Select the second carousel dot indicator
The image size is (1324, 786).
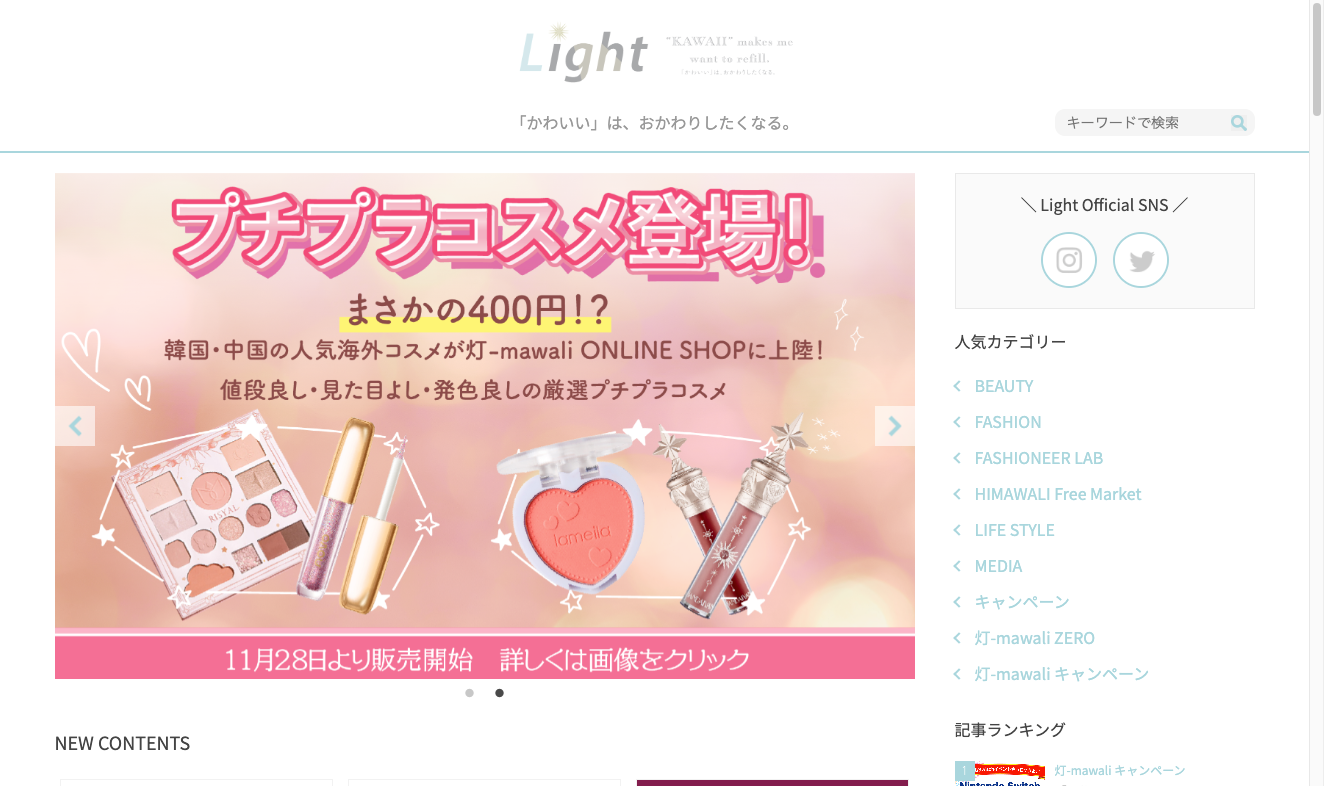pos(499,693)
